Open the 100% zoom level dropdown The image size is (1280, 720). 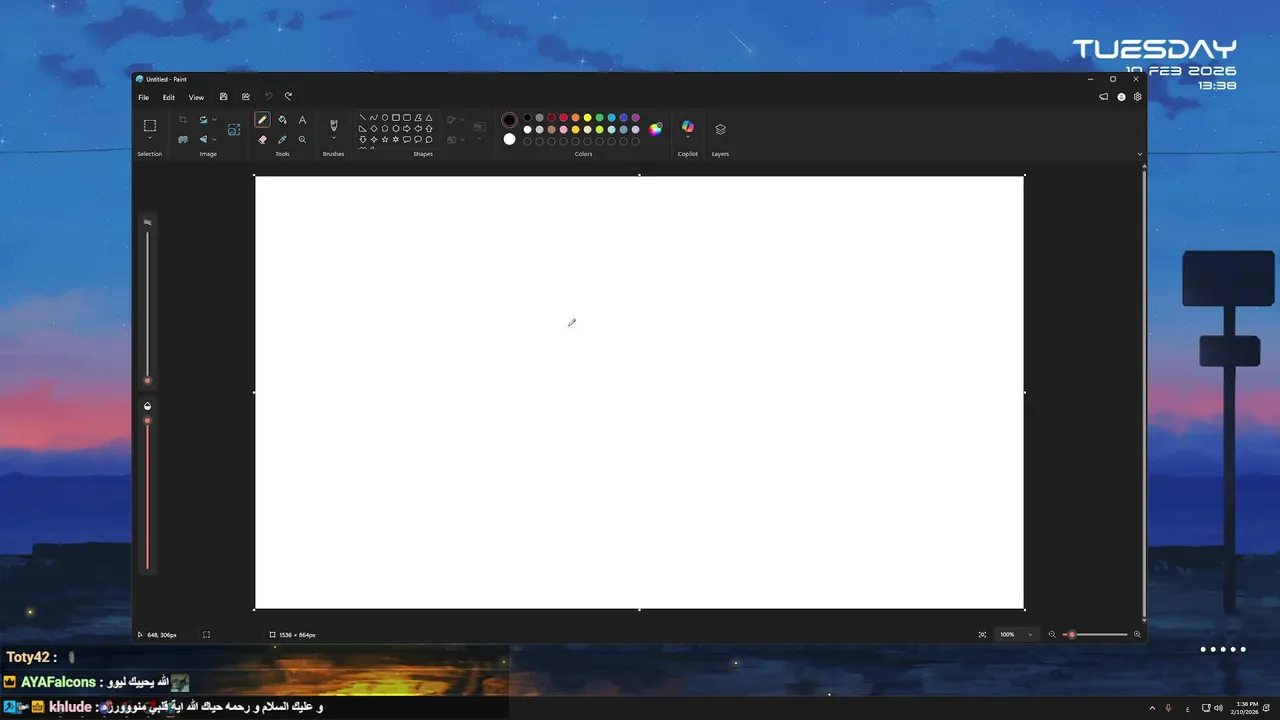pyautogui.click(x=1015, y=634)
